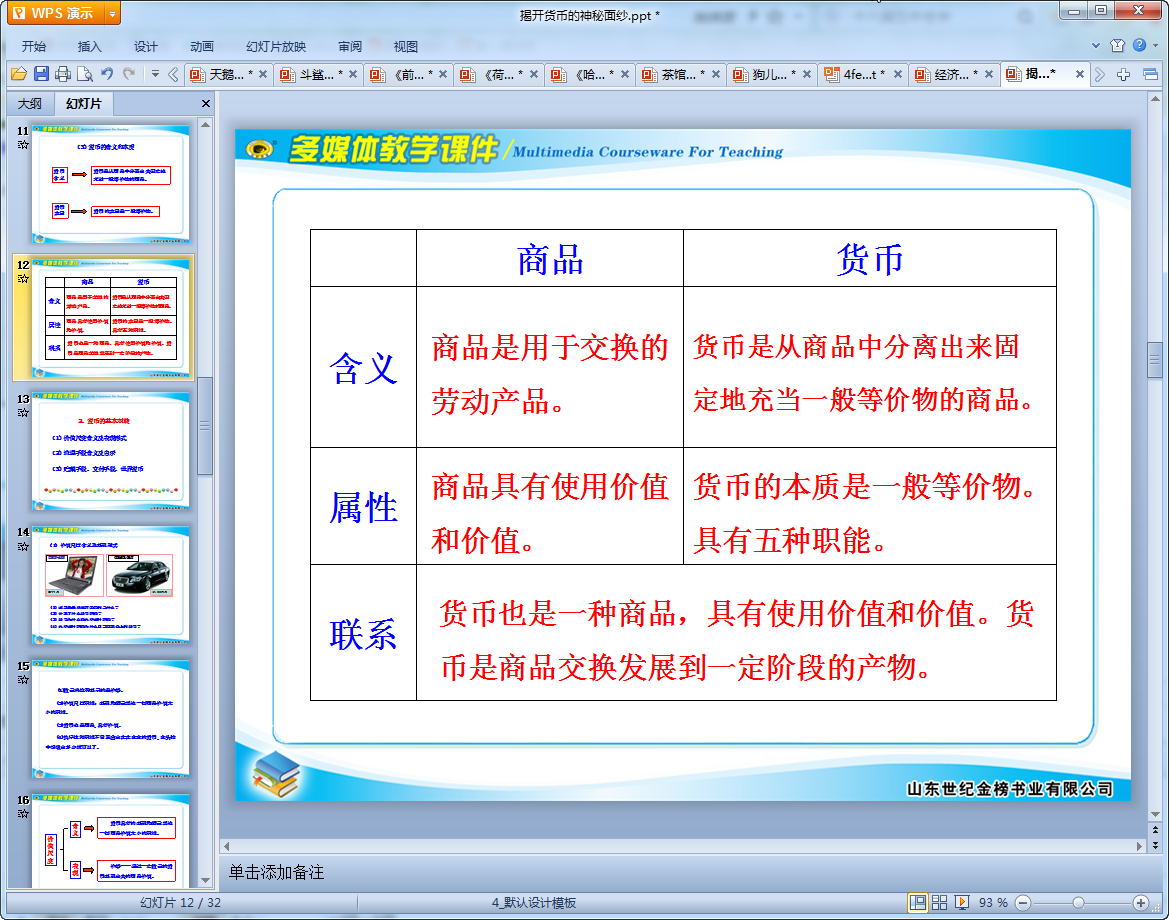Image resolution: width=1169 pixels, height=920 pixels.
Task: Open the document tab list icon
Action: [1150, 74]
